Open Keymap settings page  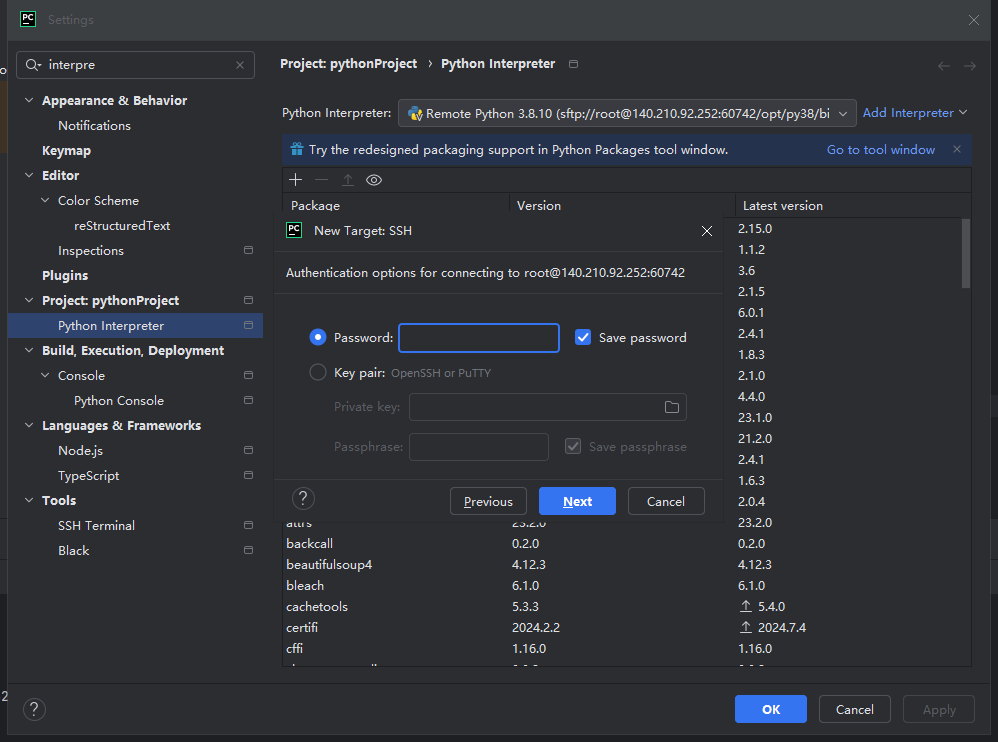coord(66,151)
